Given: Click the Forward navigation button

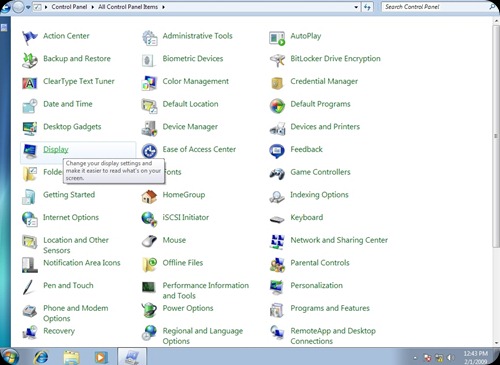Looking at the screenshot, I should click(x=19, y=7).
